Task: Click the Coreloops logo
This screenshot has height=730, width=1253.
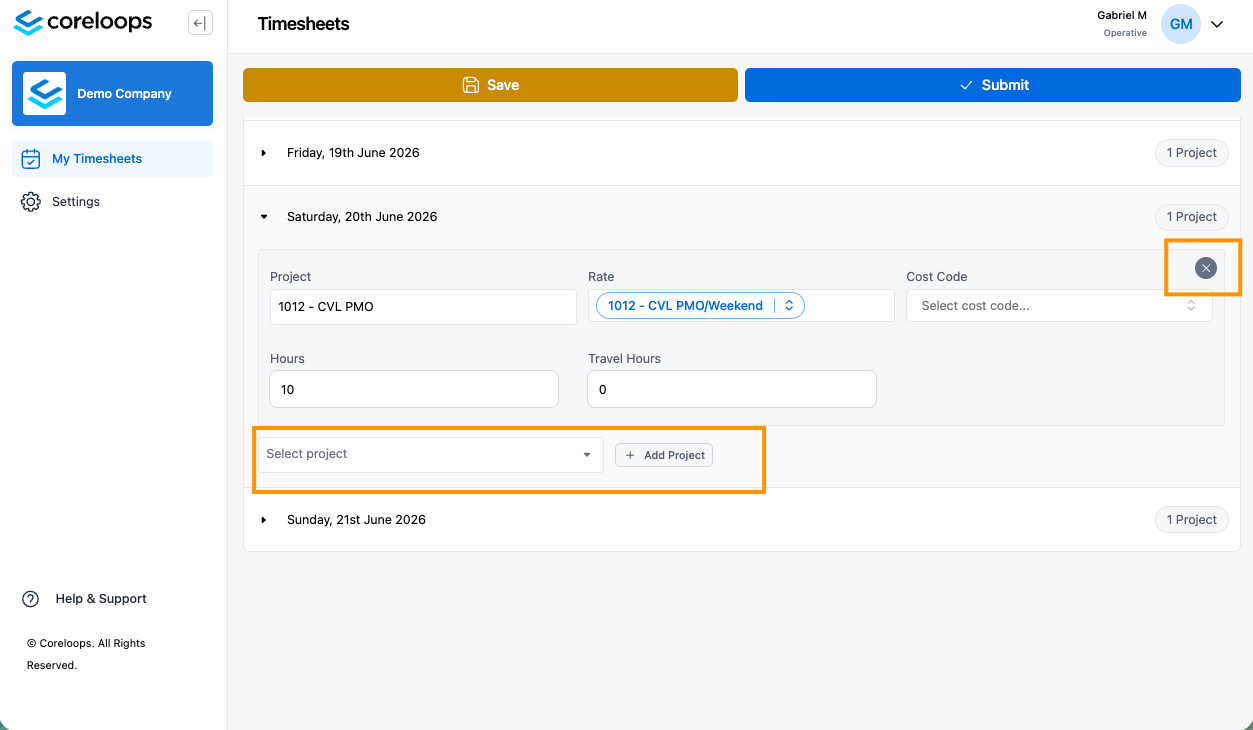Action: 83,22
